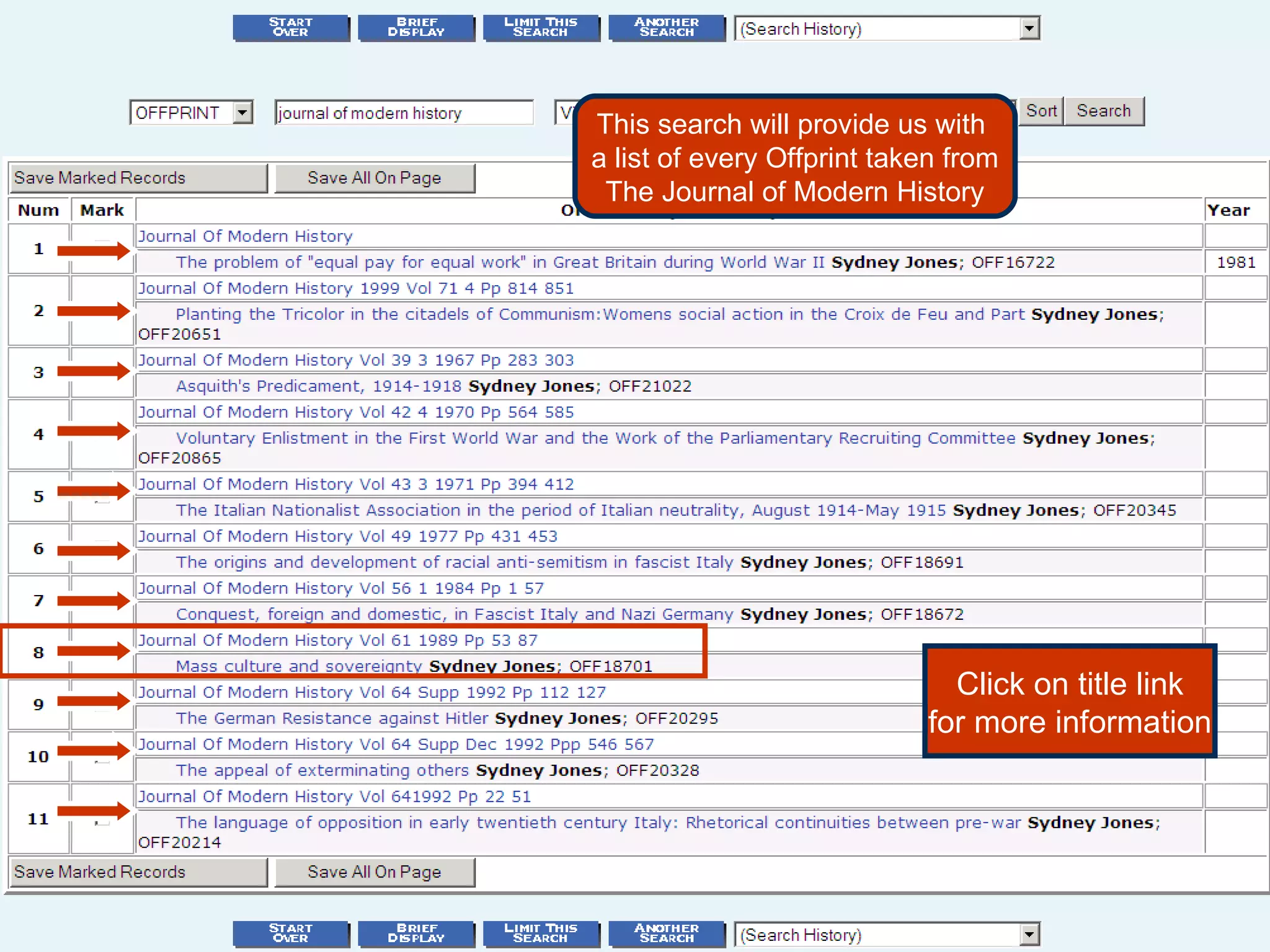Open Mass culture and sovereignty title link
The width and height of the screenshot is (1270, 952).
click(x=298, y=666)
